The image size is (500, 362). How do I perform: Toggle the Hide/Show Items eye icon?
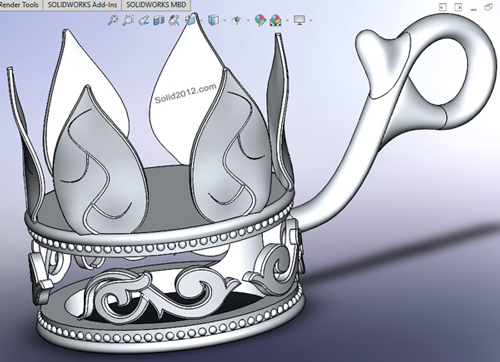coord(237,20)
